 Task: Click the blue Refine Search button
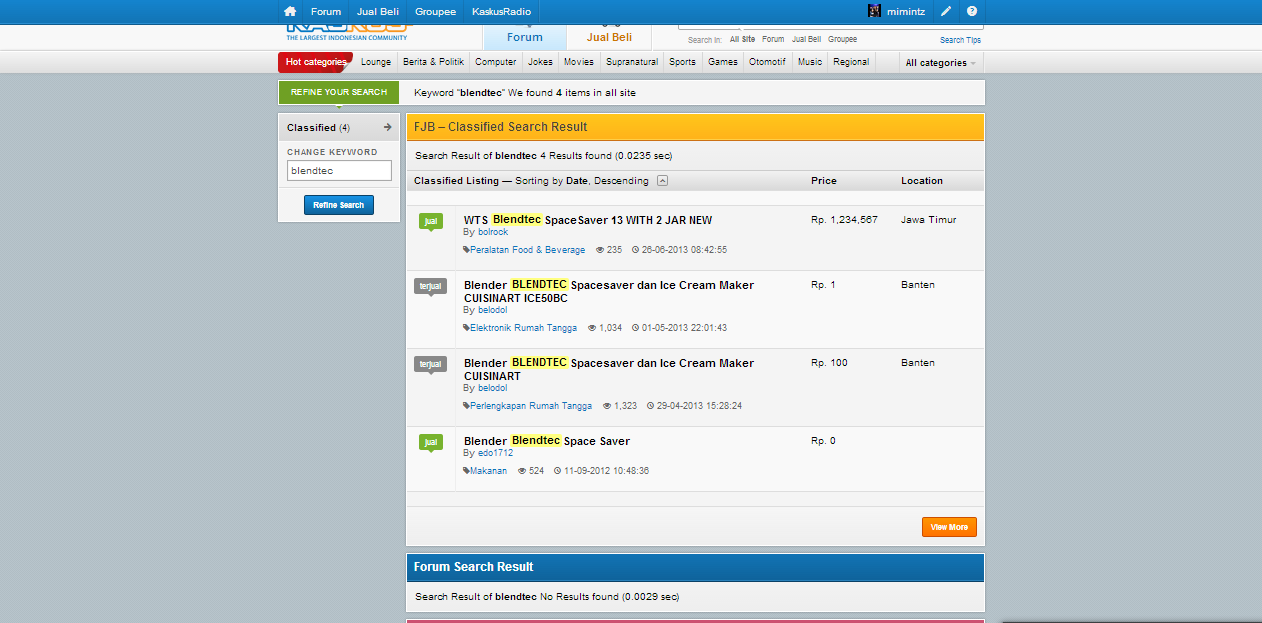[338, 205]
